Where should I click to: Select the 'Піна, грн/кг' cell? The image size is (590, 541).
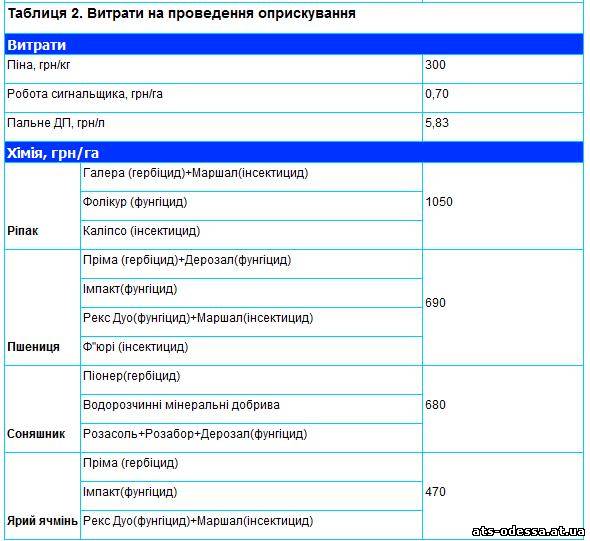pos(213,69)
